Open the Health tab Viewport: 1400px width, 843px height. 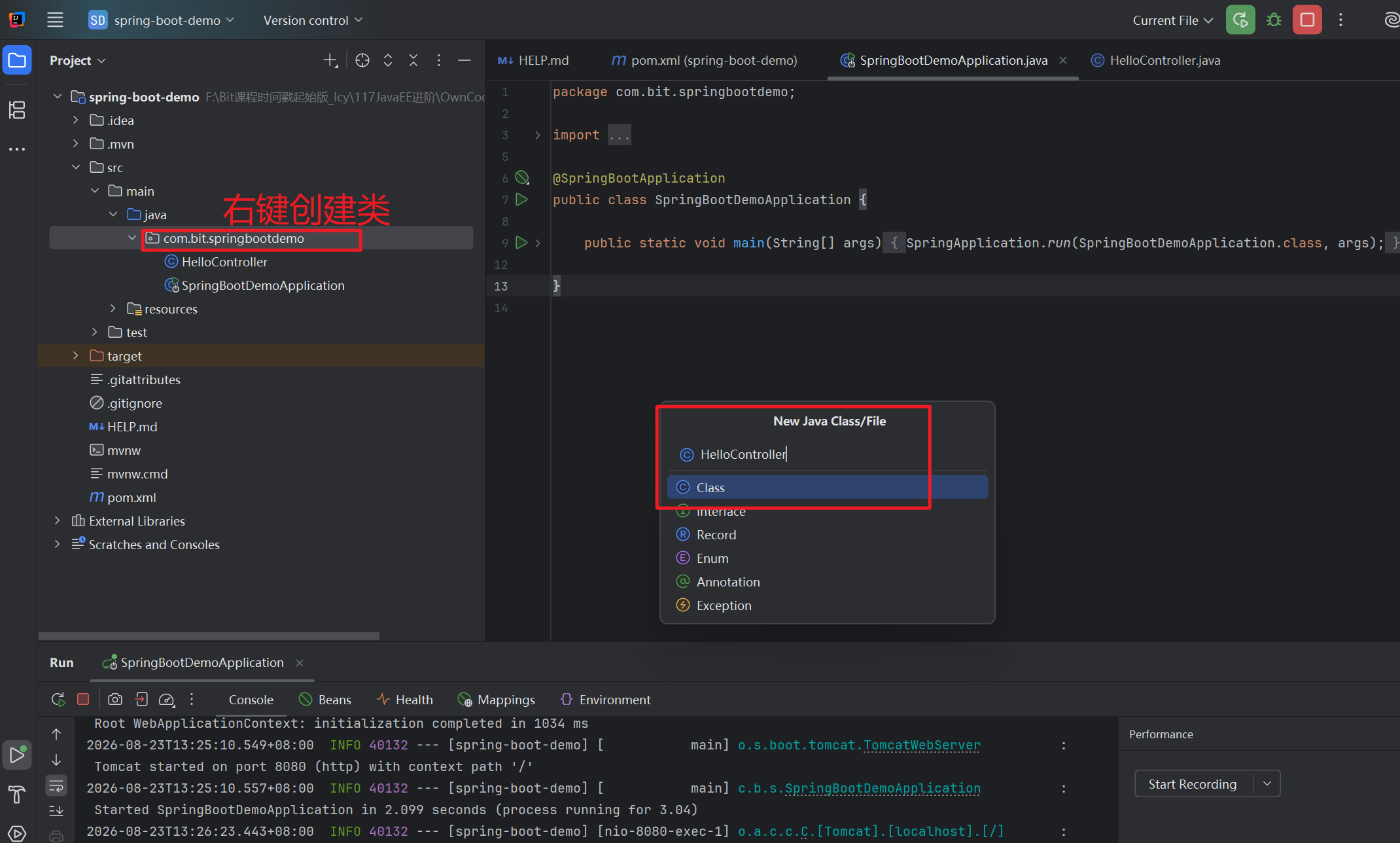tap(405, 700)
